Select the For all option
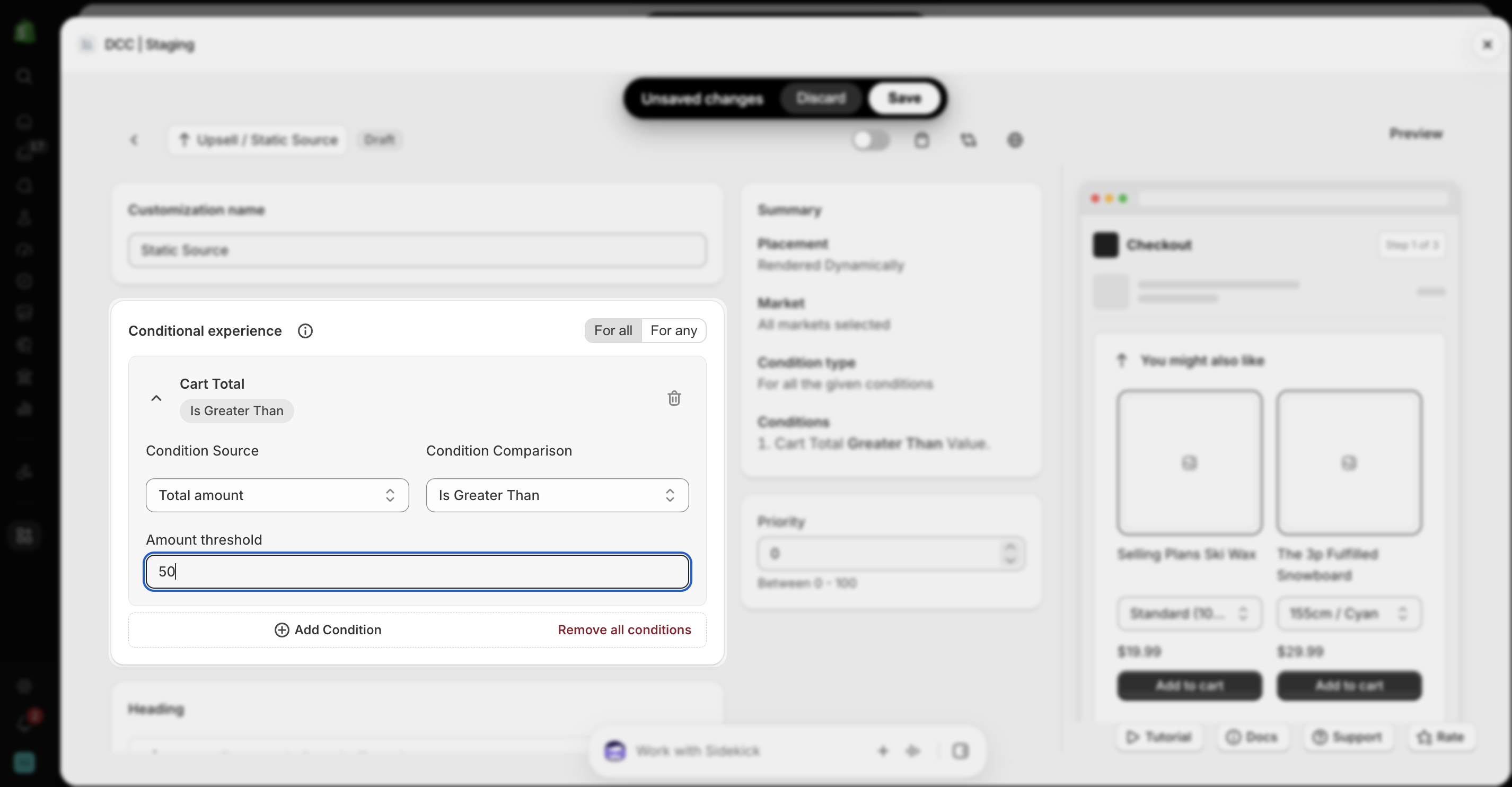Image resolution: width=1512 pixels, height=787 pixels. (613, 331)
